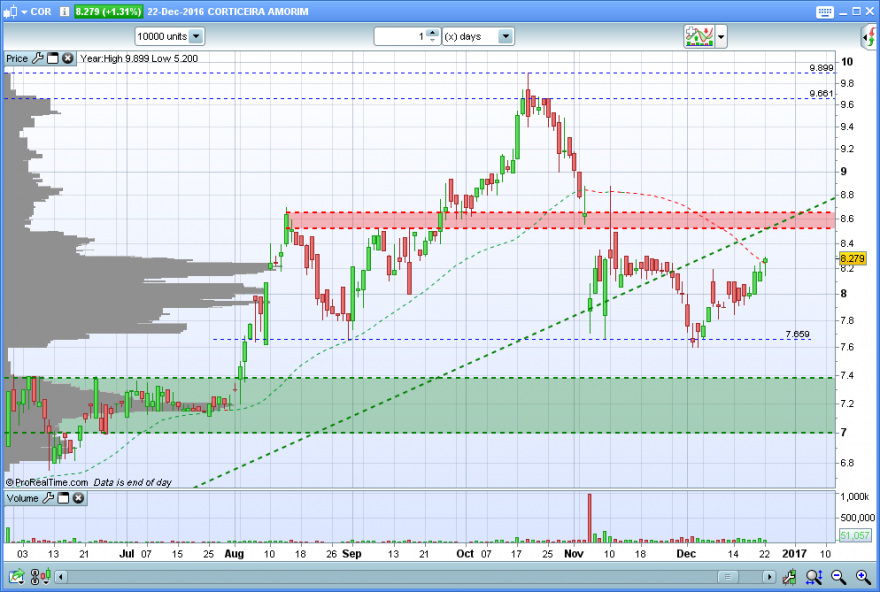Click the vertical zoom magnifier icon
880x592 pixels.
point(814,576)
